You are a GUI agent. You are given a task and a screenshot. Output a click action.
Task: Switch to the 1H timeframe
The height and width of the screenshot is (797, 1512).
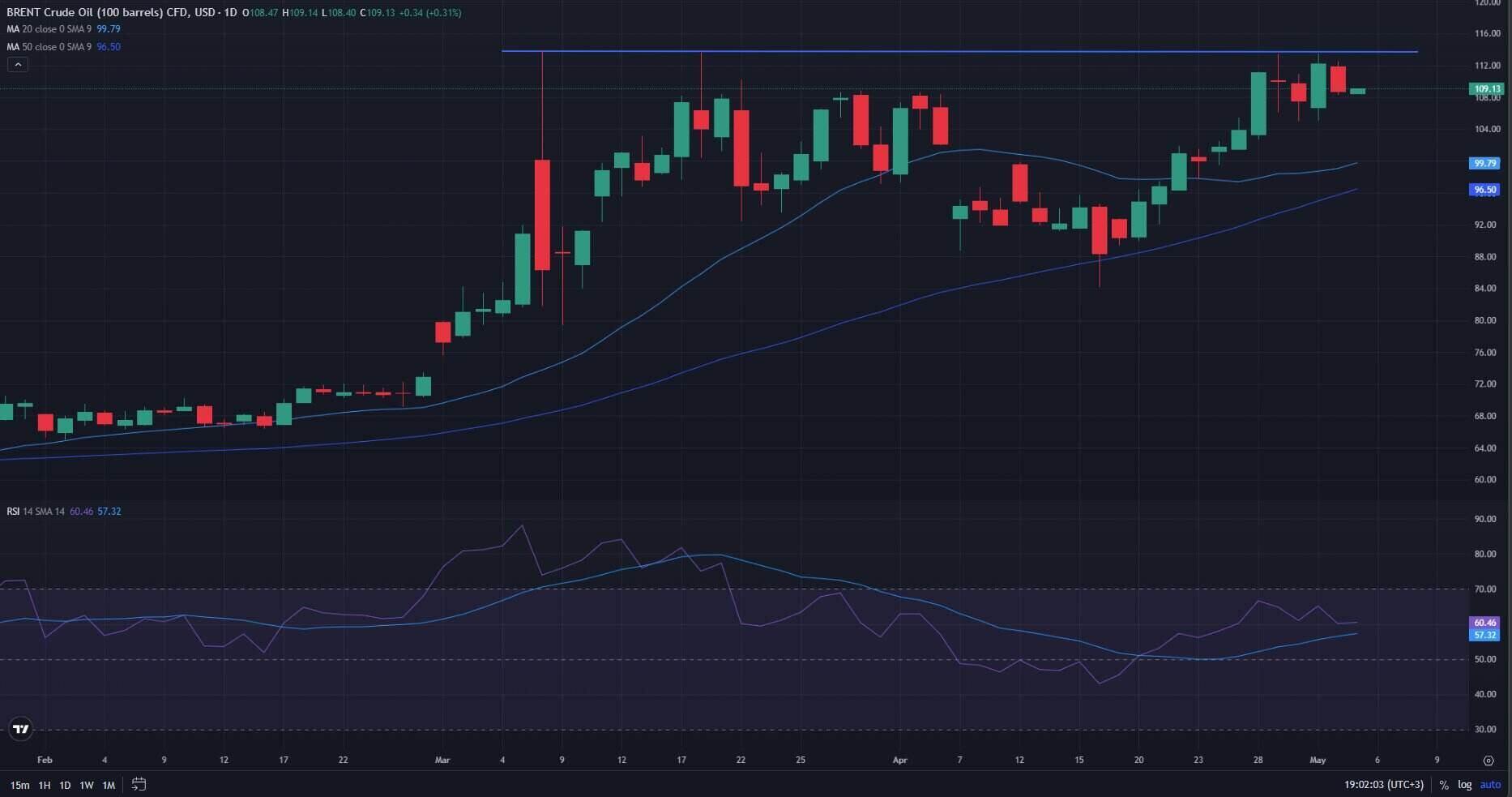click(x=45, y=785)
